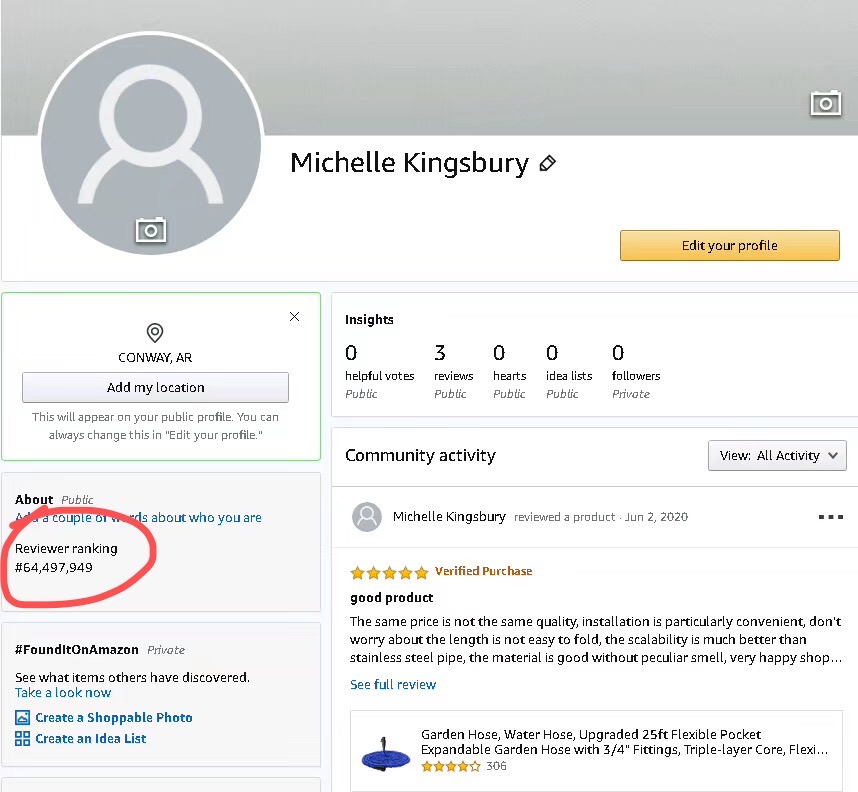Click the 3 reviews insight count
Image resolution: width=858 pixels, height=792 pixels.
click(x=440, y=353)
